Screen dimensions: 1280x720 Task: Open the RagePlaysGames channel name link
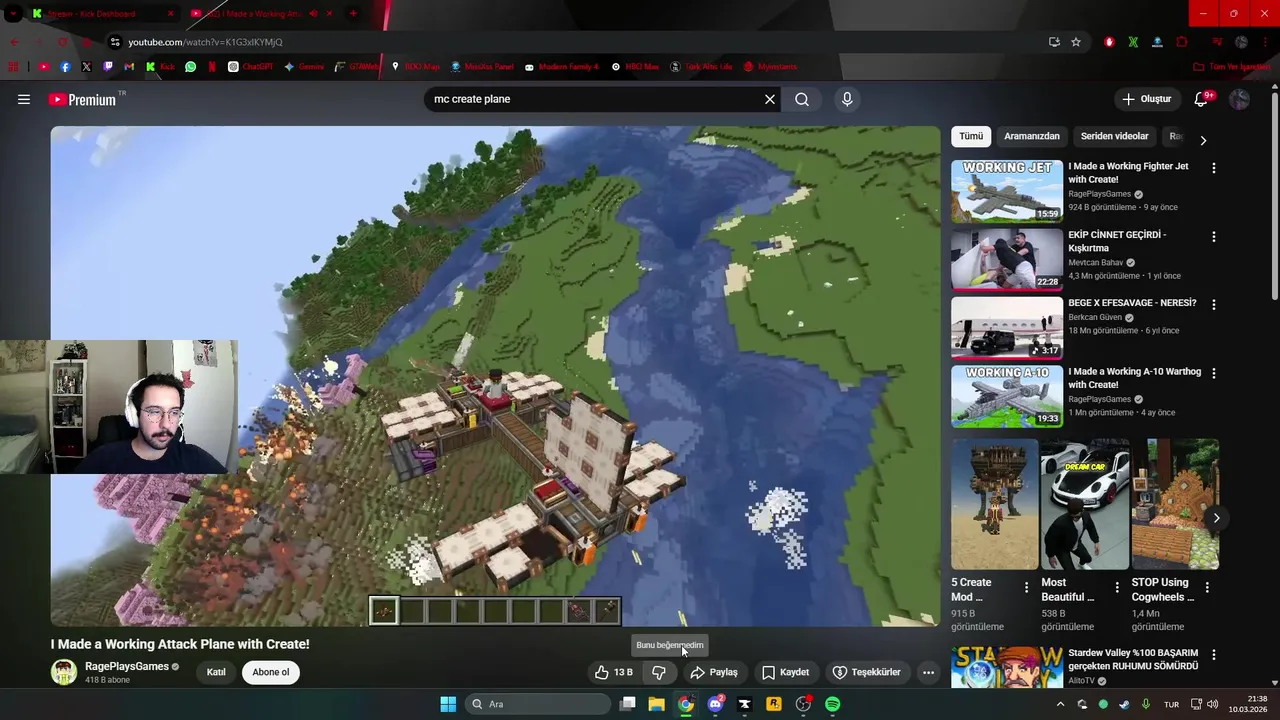pyautogui.click(x=126, y=666)
